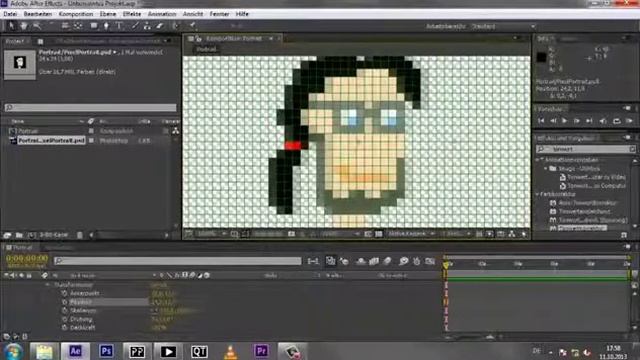This screenshot has width=640, height=360.
Task: Click the effects search field containing 'tonwert'
Action: pyautogui.click(x=586, y=149)
